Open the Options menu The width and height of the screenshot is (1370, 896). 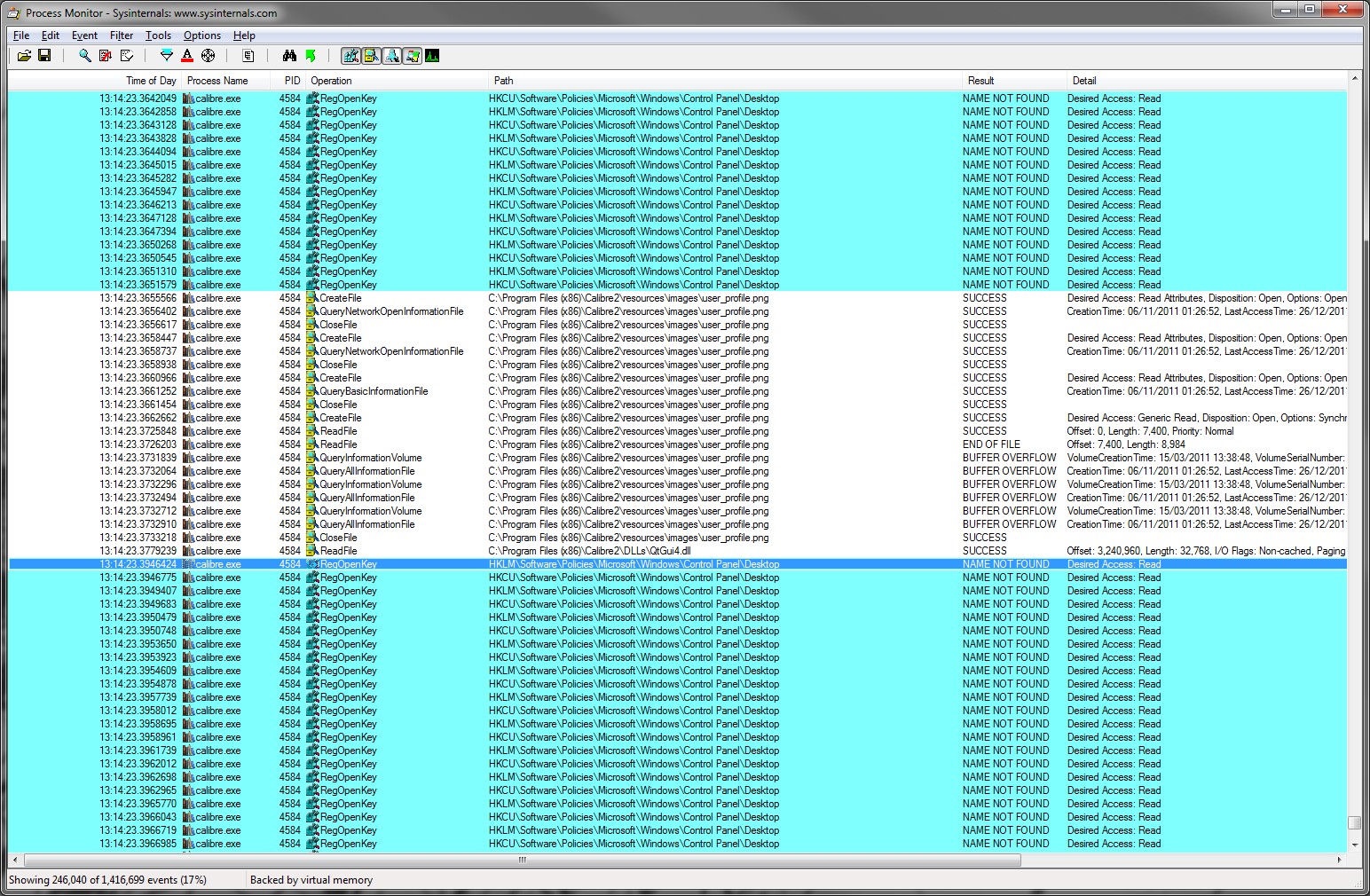click(202, 35)
